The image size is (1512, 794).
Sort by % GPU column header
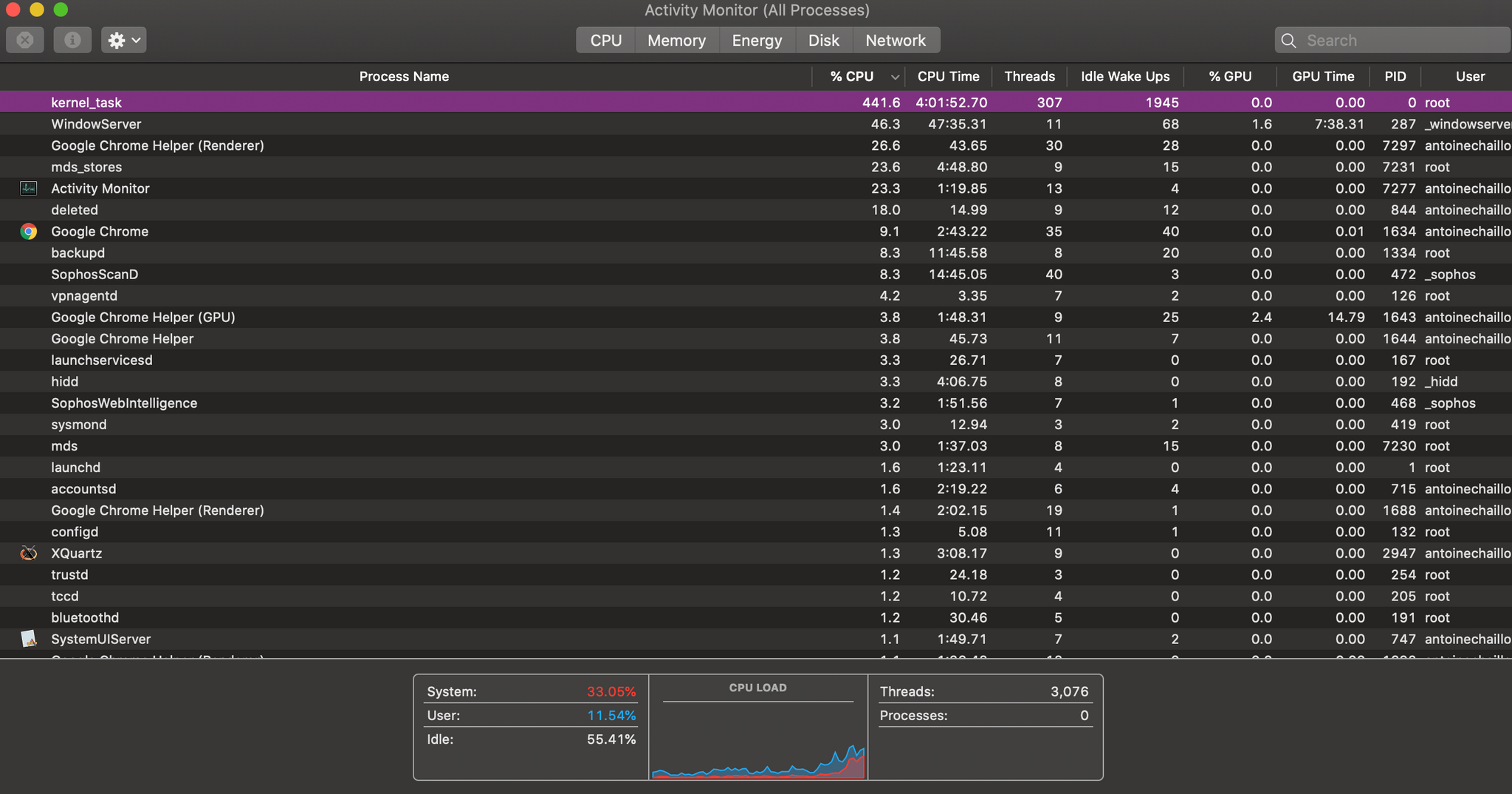(x=1230, y=77)
